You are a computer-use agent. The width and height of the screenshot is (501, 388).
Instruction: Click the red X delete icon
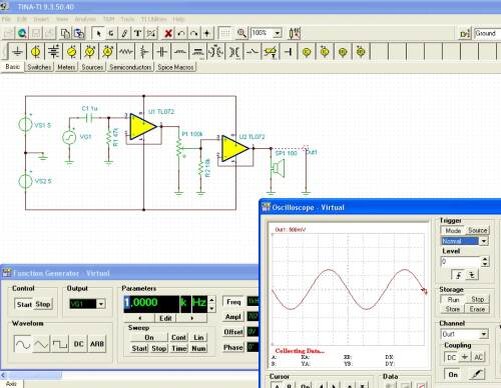pos(169,33)
